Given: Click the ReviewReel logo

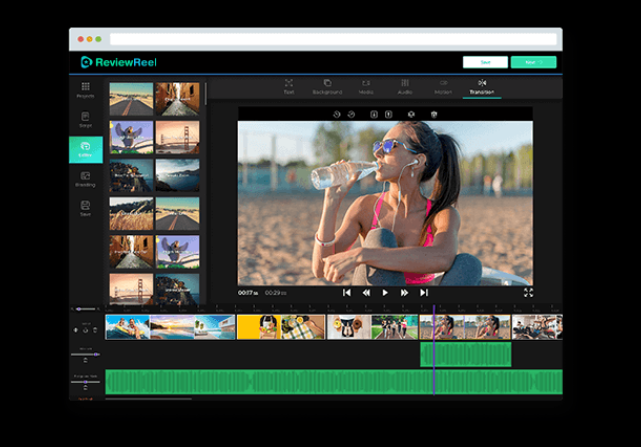Looking at the screenshot, I should tap(118, 62).
